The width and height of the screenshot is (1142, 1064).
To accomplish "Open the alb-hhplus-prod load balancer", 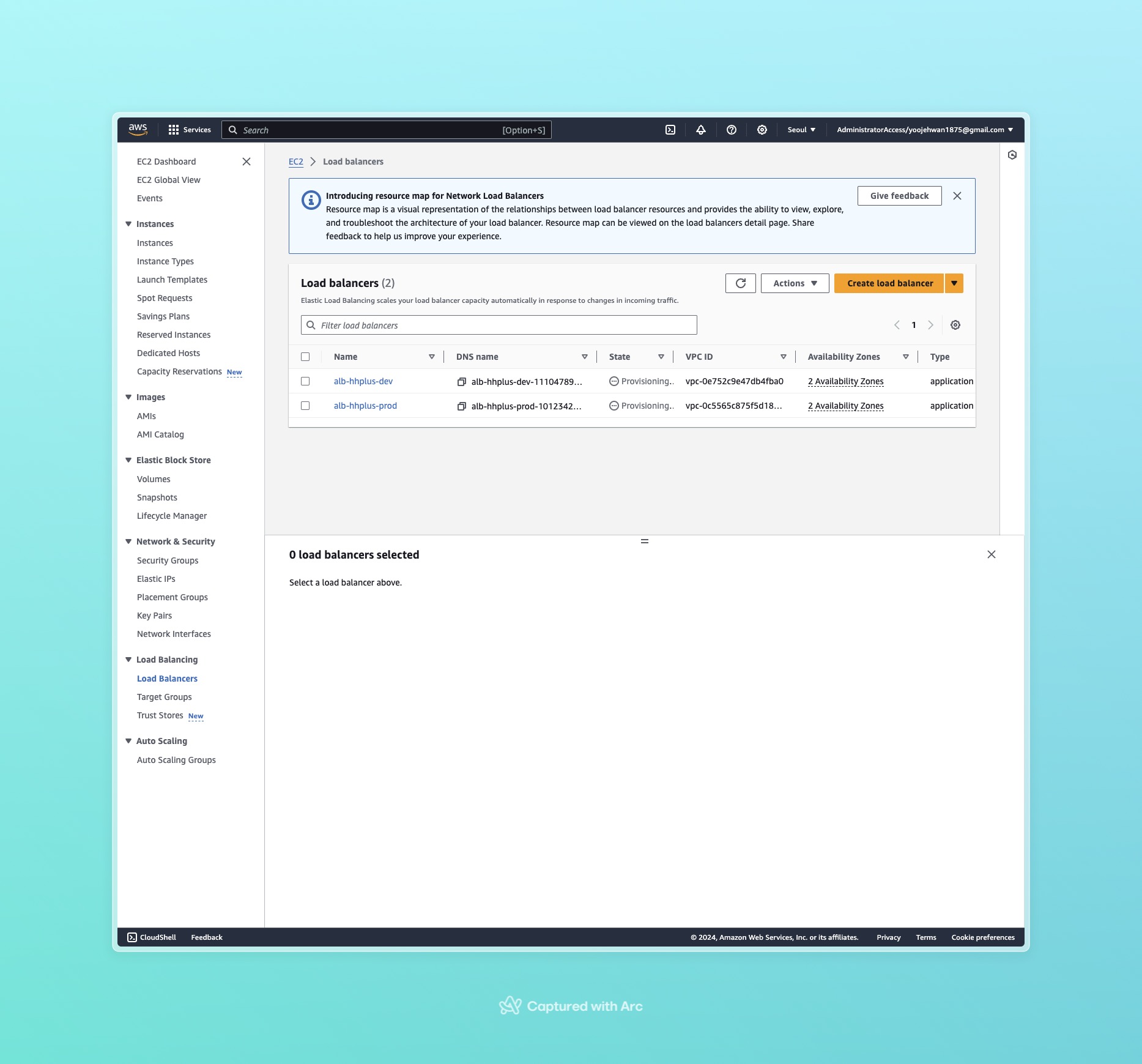I will [365, 406].
